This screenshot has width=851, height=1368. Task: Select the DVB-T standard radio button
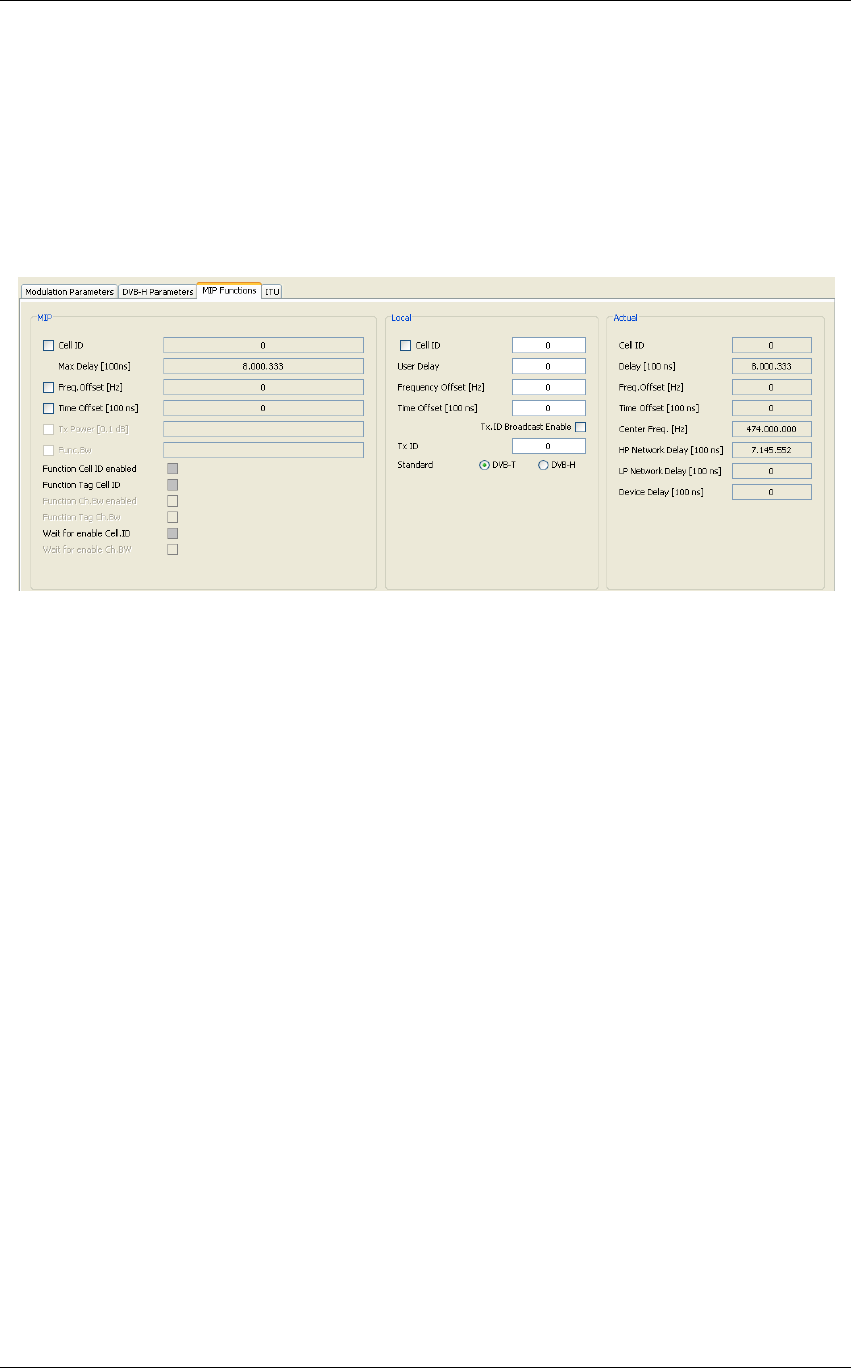click(x=485, y=465)
